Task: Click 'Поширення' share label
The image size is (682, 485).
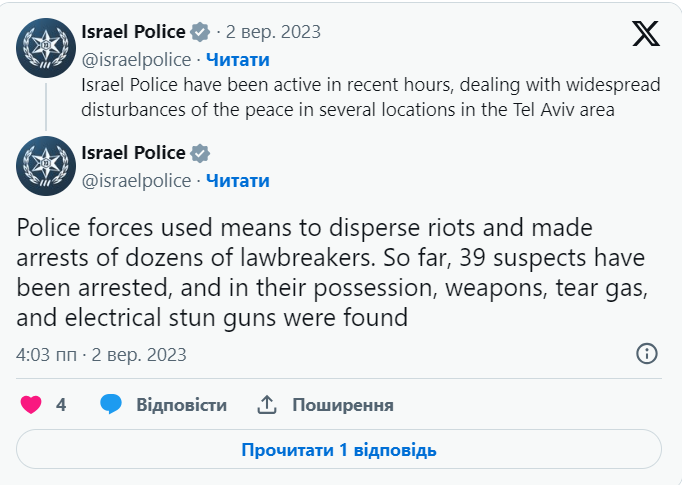Action: tap(342, 405)
